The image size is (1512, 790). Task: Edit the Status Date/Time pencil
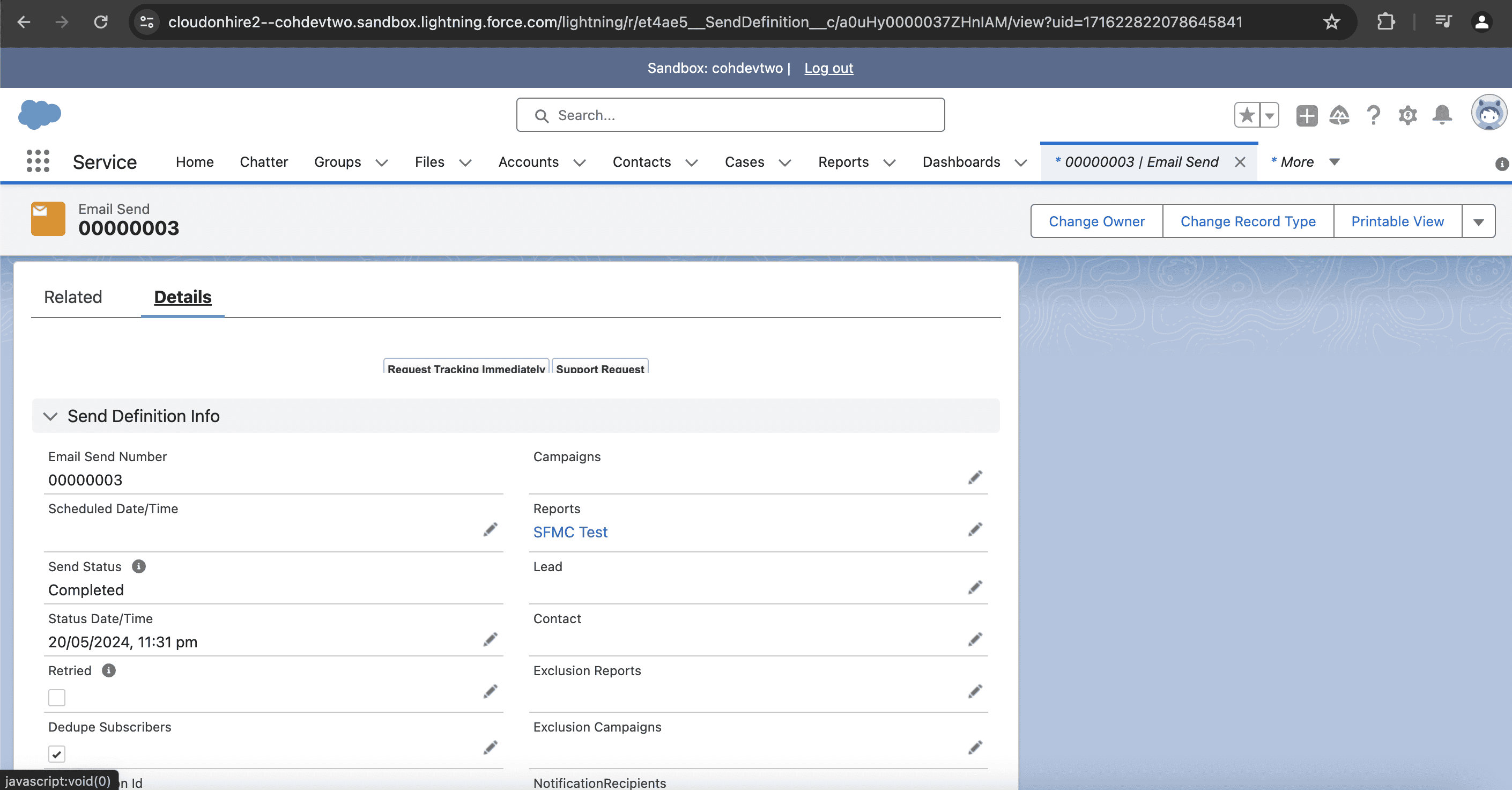coord(490,640)
